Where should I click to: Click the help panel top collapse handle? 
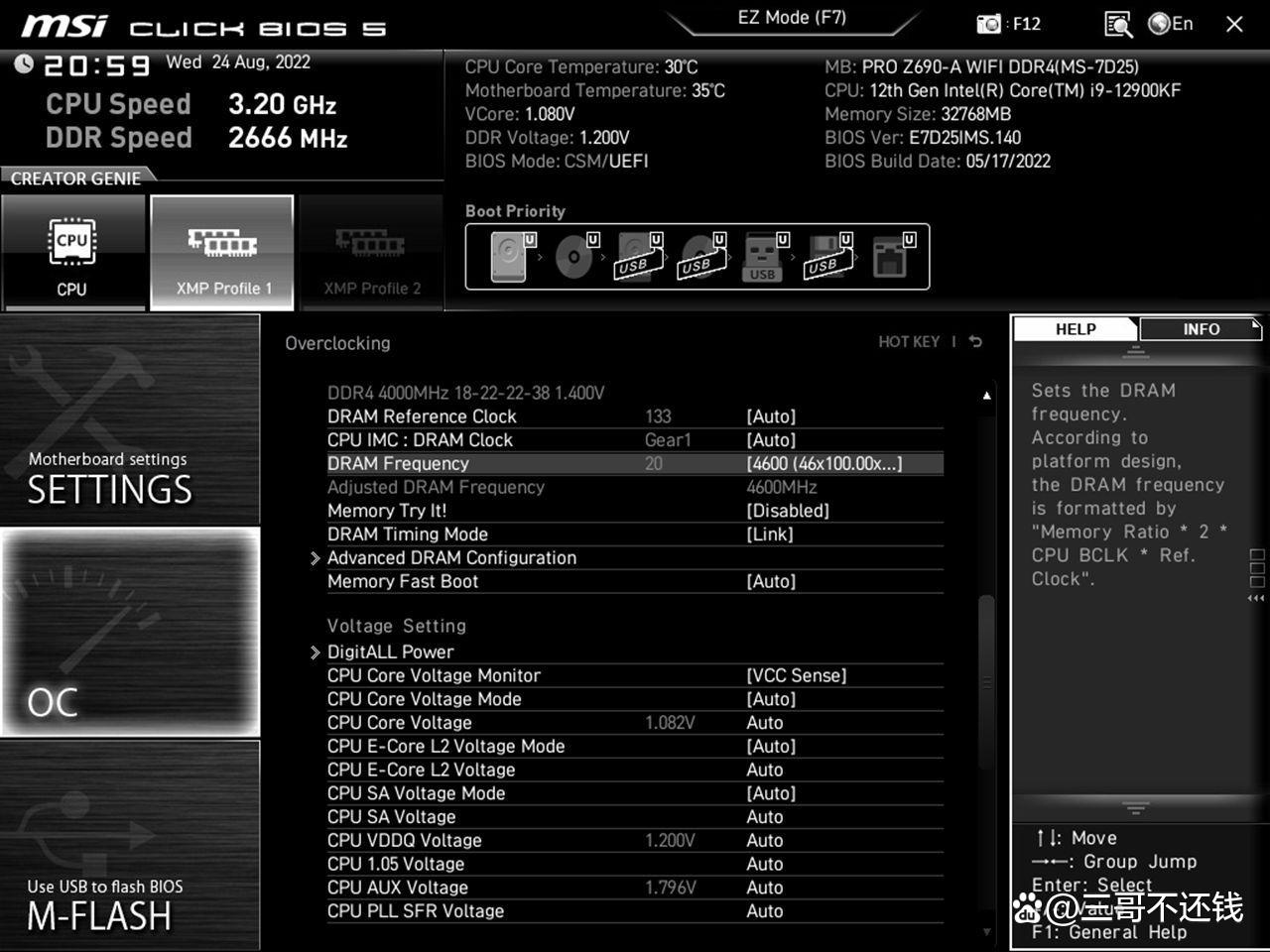(1136, 354)
